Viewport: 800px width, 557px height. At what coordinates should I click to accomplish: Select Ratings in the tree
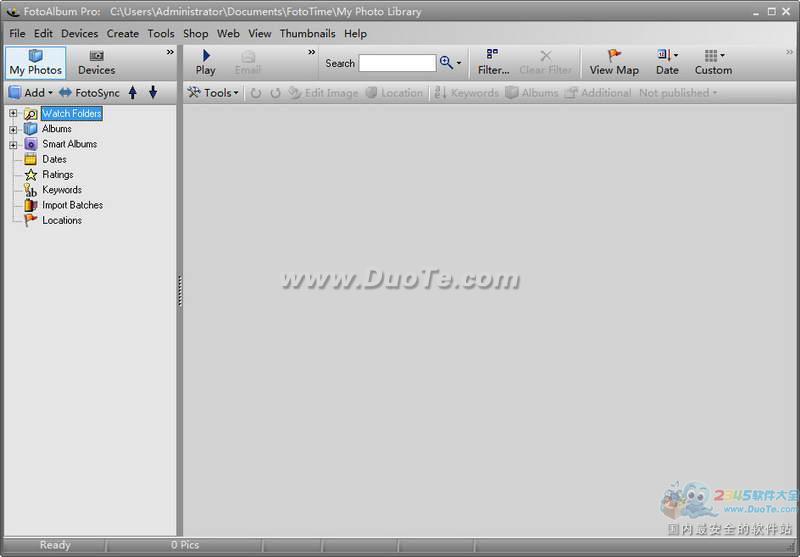point(58,174)
